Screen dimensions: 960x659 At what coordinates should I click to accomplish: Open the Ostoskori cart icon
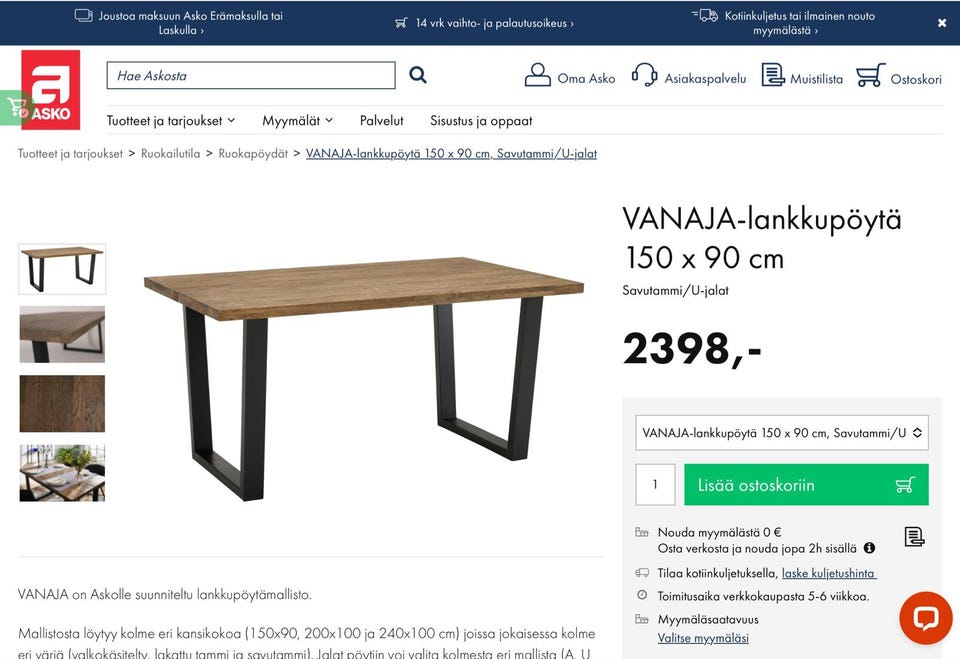(871, 75)
